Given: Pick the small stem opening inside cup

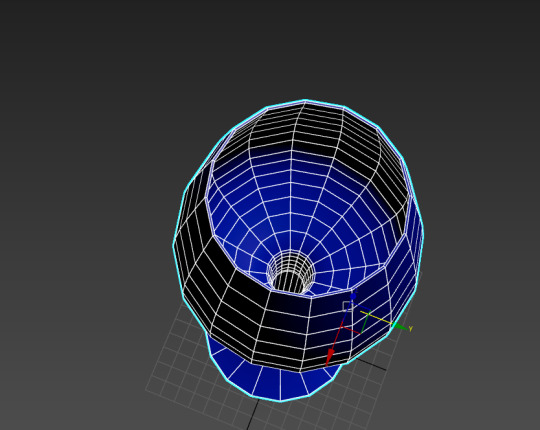Looking at the screenshot, I should [x=290, y=273].
